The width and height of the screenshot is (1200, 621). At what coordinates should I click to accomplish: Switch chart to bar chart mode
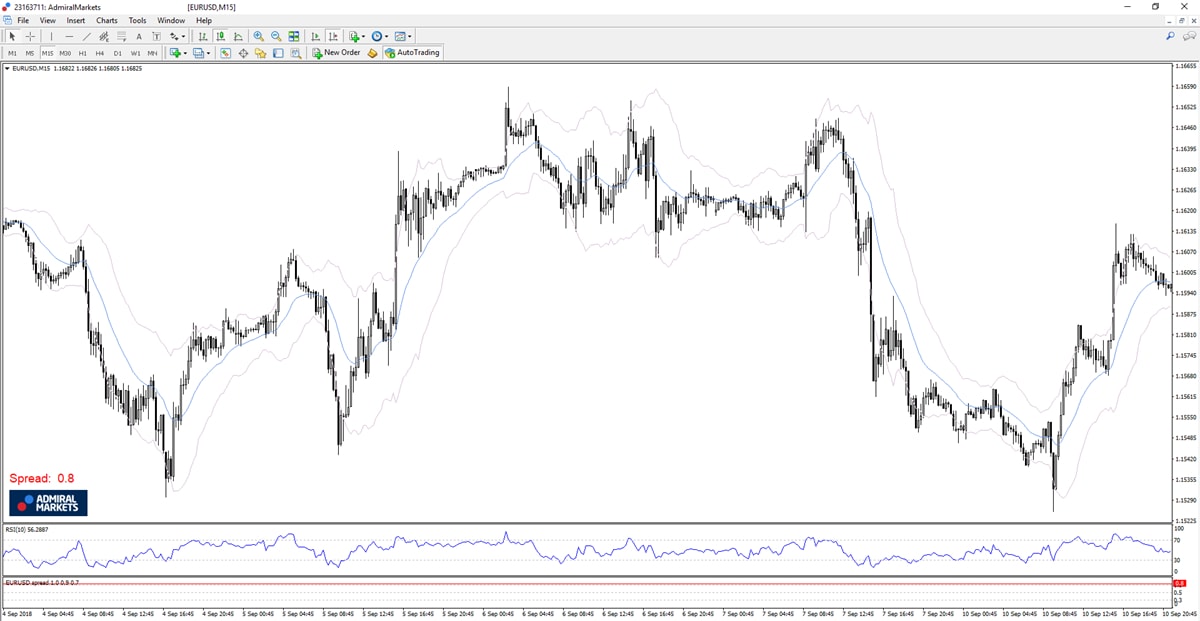coord(202,36)
